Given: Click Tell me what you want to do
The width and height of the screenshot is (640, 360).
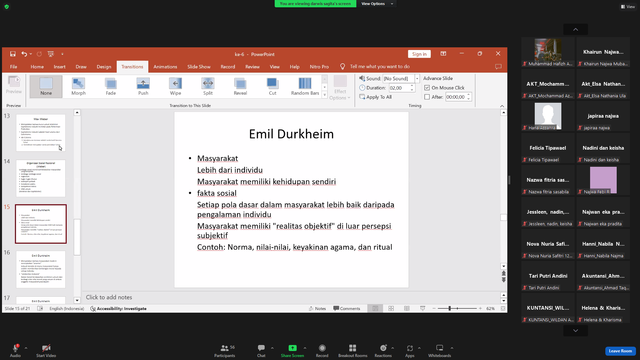Looking at the screenshot, I should click(380, 67).
